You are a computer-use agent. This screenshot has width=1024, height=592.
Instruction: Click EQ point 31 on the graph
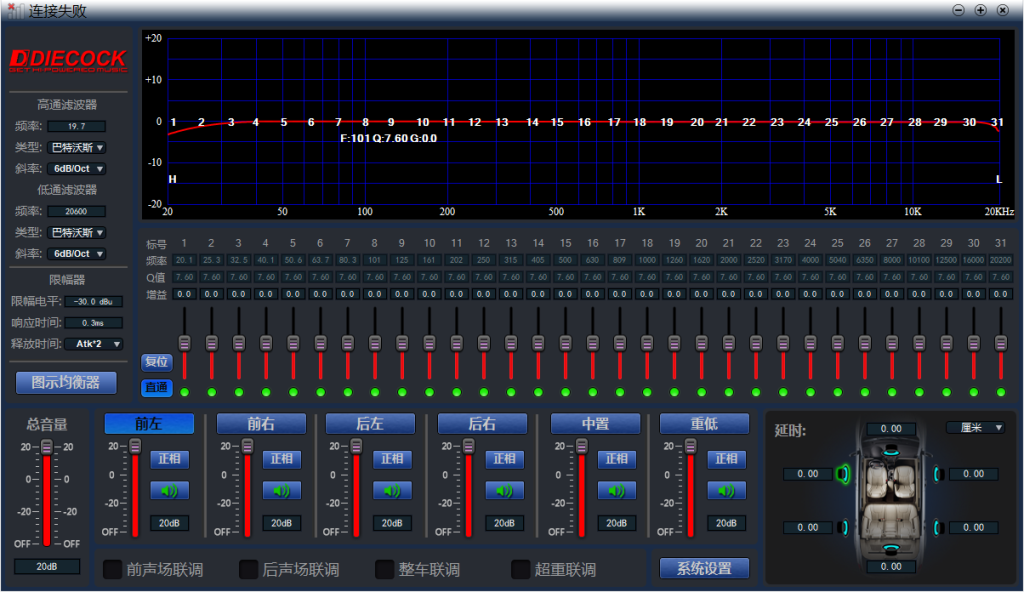coord(997,122)
